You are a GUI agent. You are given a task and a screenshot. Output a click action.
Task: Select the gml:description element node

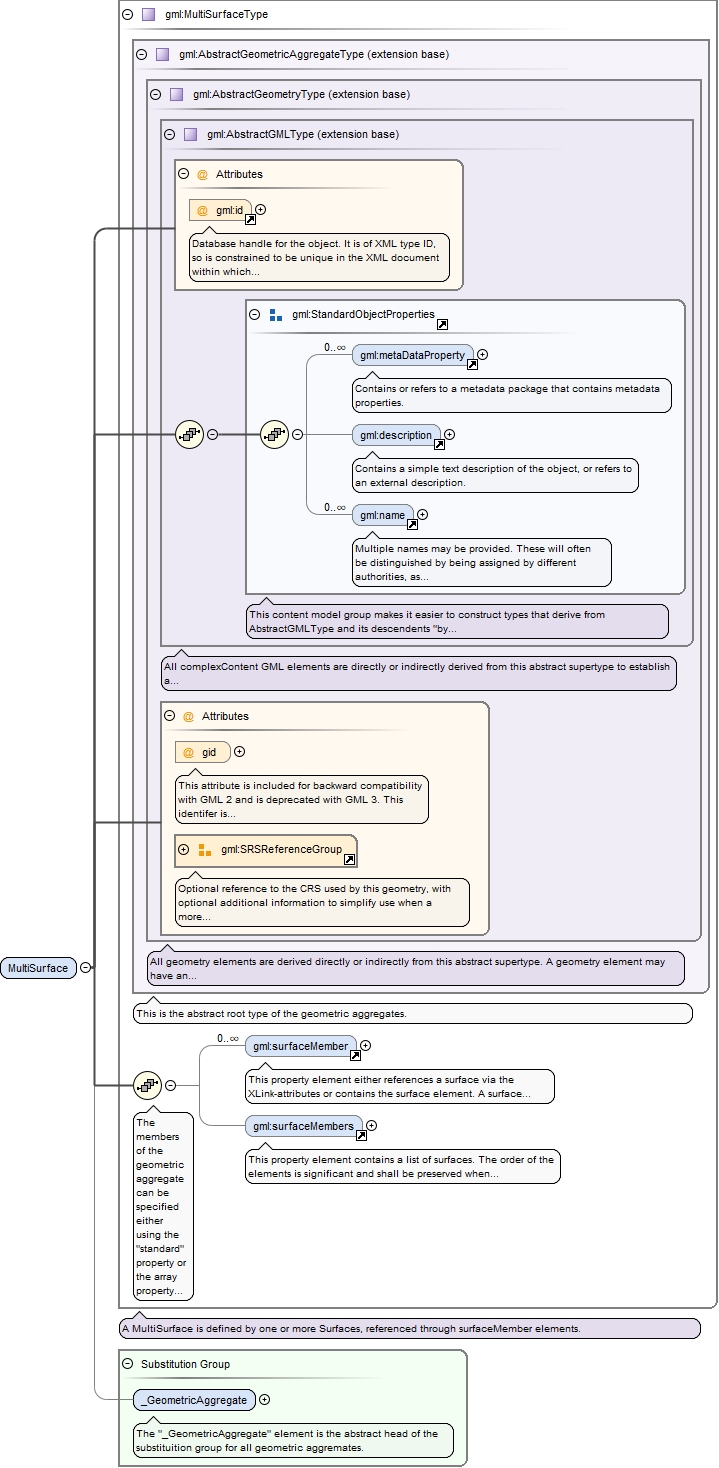[x=396, y=435]
